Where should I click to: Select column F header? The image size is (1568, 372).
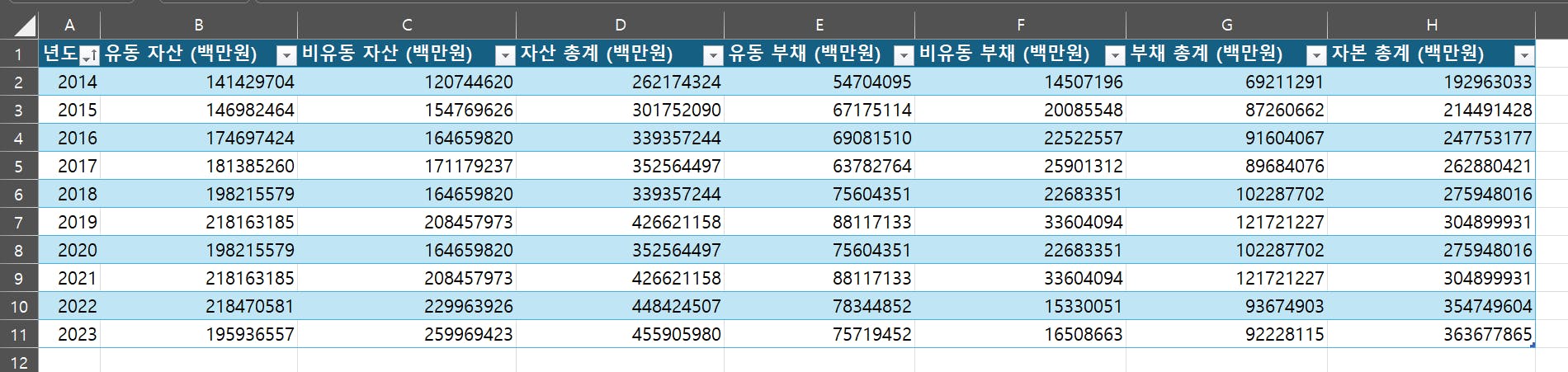pyautogui.click(x=1020, y=26)
